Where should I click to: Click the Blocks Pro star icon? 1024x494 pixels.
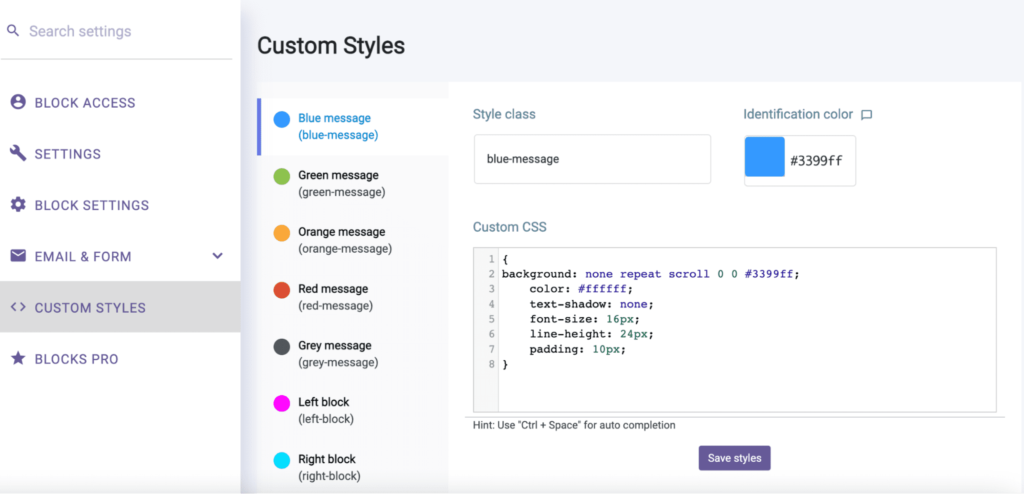(18, 358)
